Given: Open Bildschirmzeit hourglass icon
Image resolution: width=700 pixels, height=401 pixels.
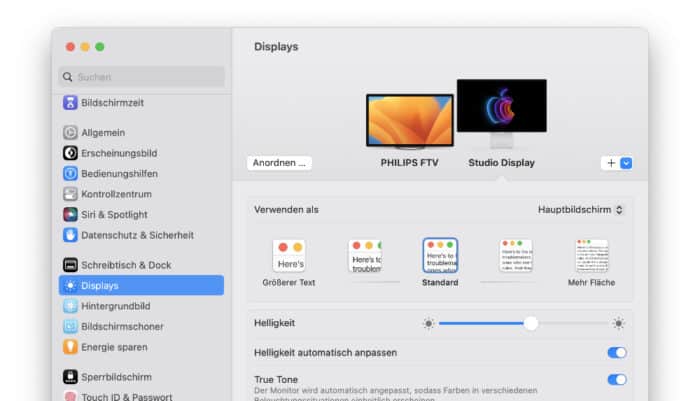Looking at the screenshot, I should click(x=70, y=102).
